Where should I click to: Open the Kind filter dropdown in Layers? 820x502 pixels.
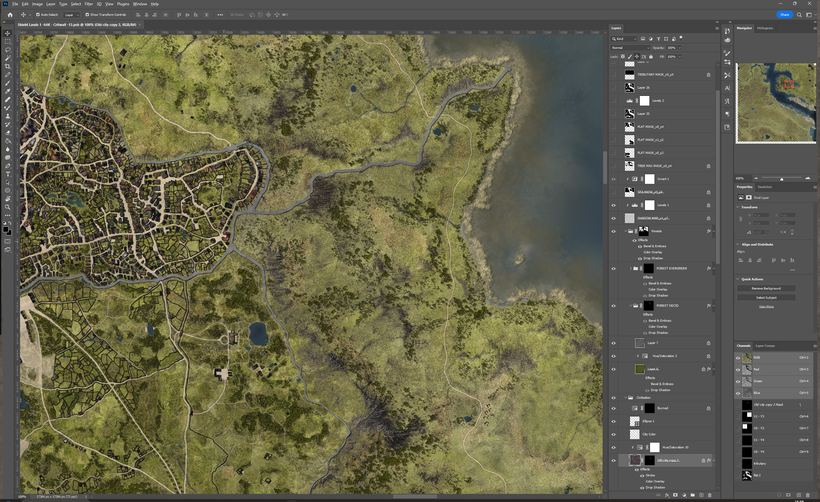(624, 39)
